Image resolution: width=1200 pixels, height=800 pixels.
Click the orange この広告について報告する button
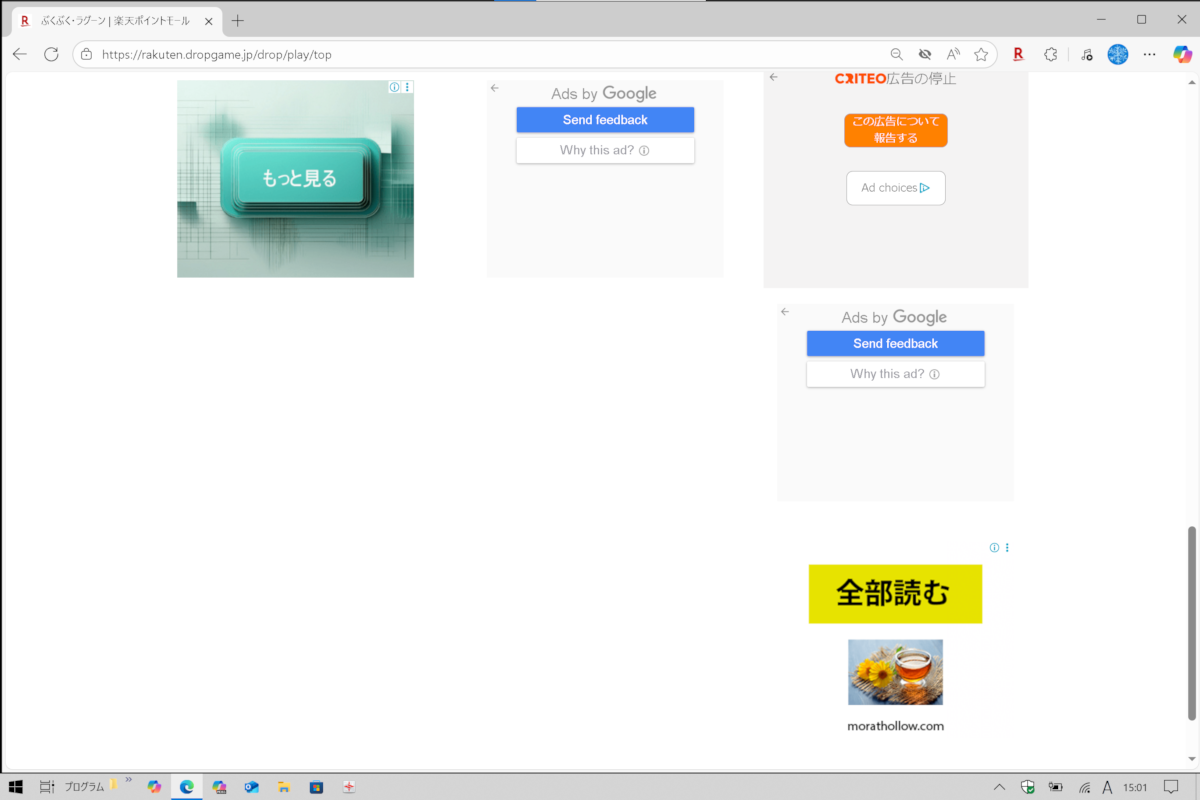(896, 130)
